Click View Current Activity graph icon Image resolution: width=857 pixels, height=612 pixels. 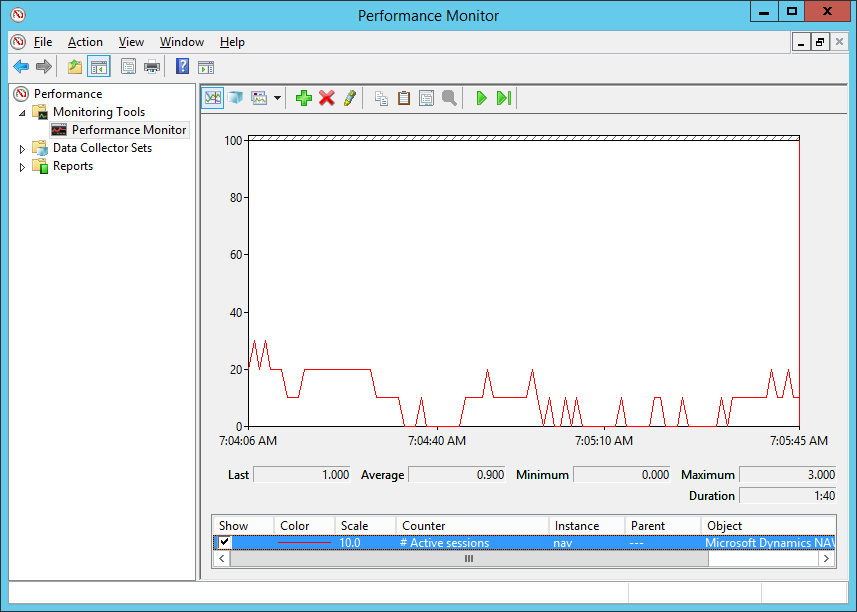[x=212, y=98]
